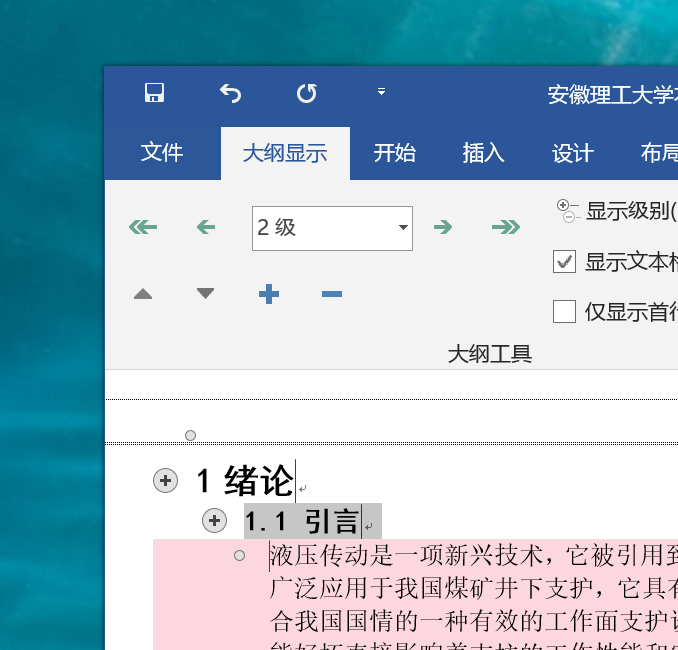
Task: Demote the heading using the single right arrow
Action: pos(443,228)
